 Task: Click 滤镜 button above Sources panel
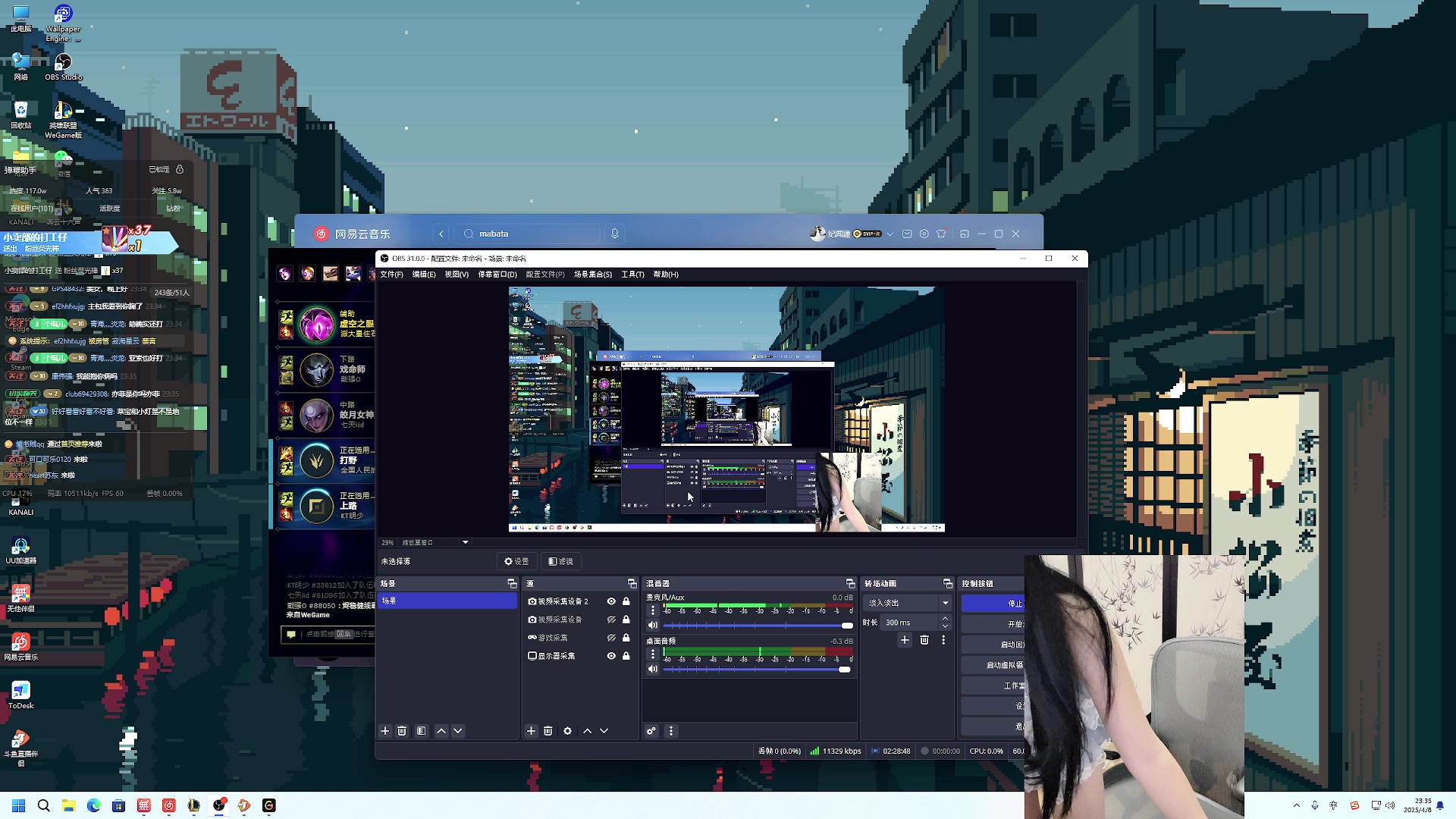coord(561,561)
